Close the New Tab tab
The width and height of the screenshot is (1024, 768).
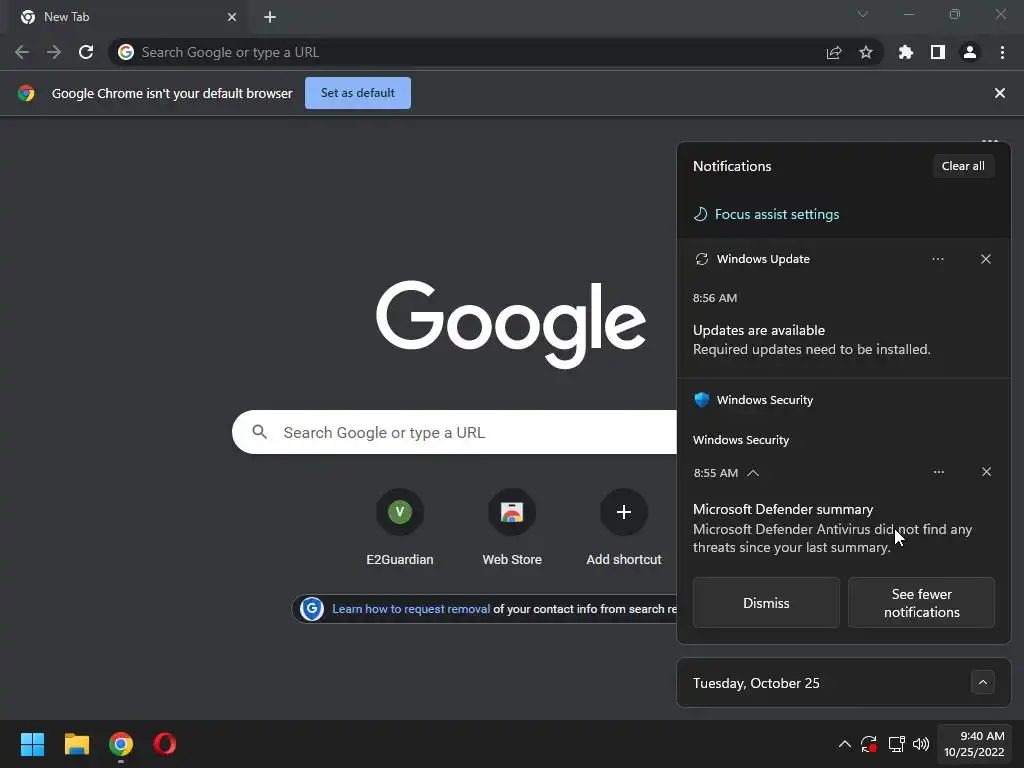(x=232, y=17)
